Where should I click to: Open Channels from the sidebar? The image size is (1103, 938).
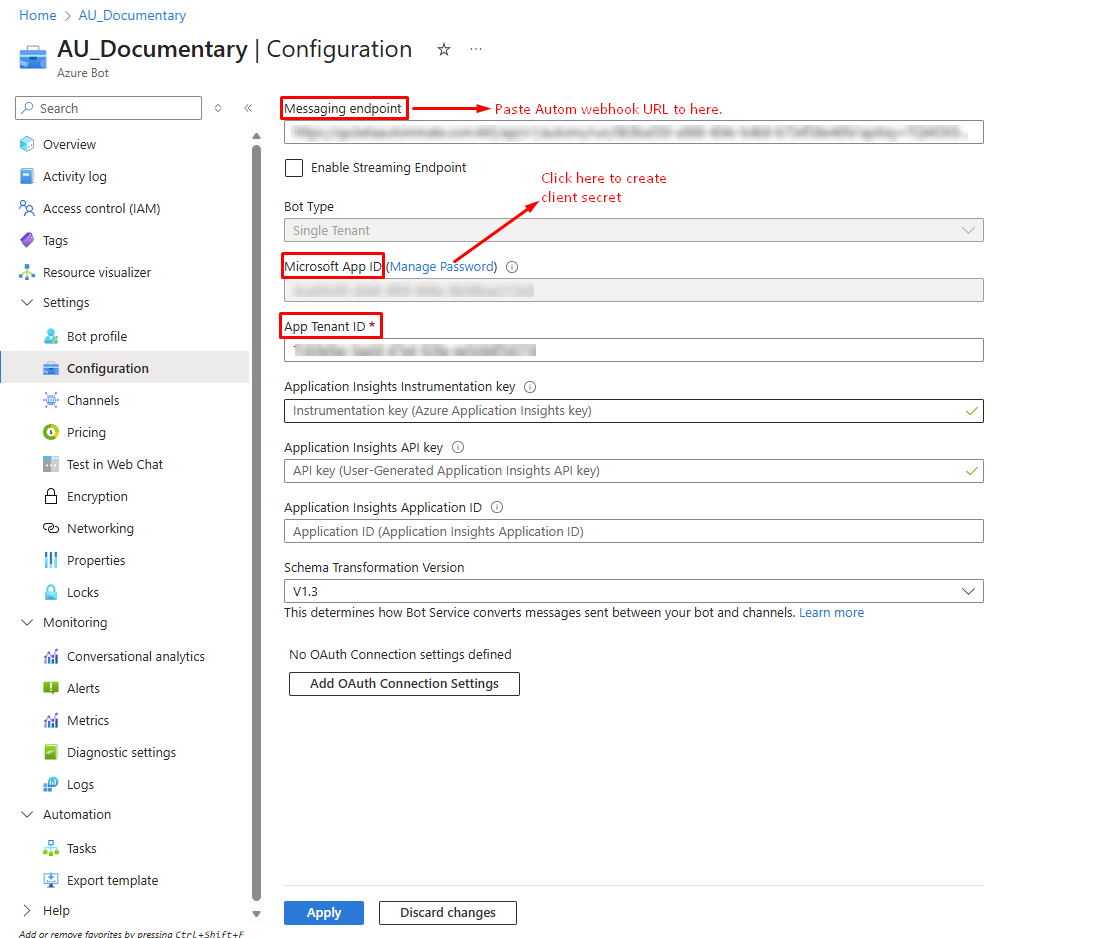tap(93, 400)
